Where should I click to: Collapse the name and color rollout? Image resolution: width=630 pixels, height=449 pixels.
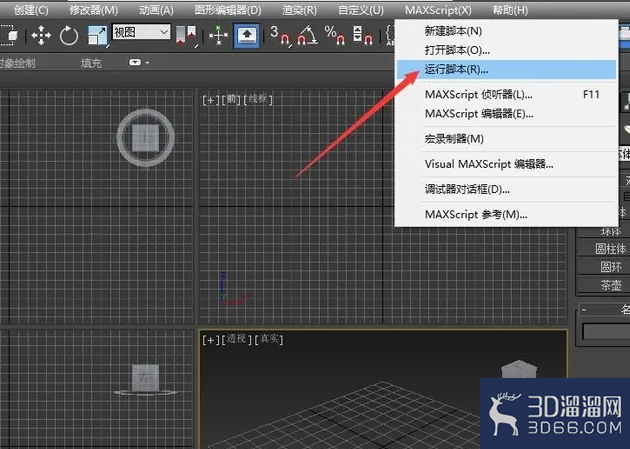click(584, 310)
